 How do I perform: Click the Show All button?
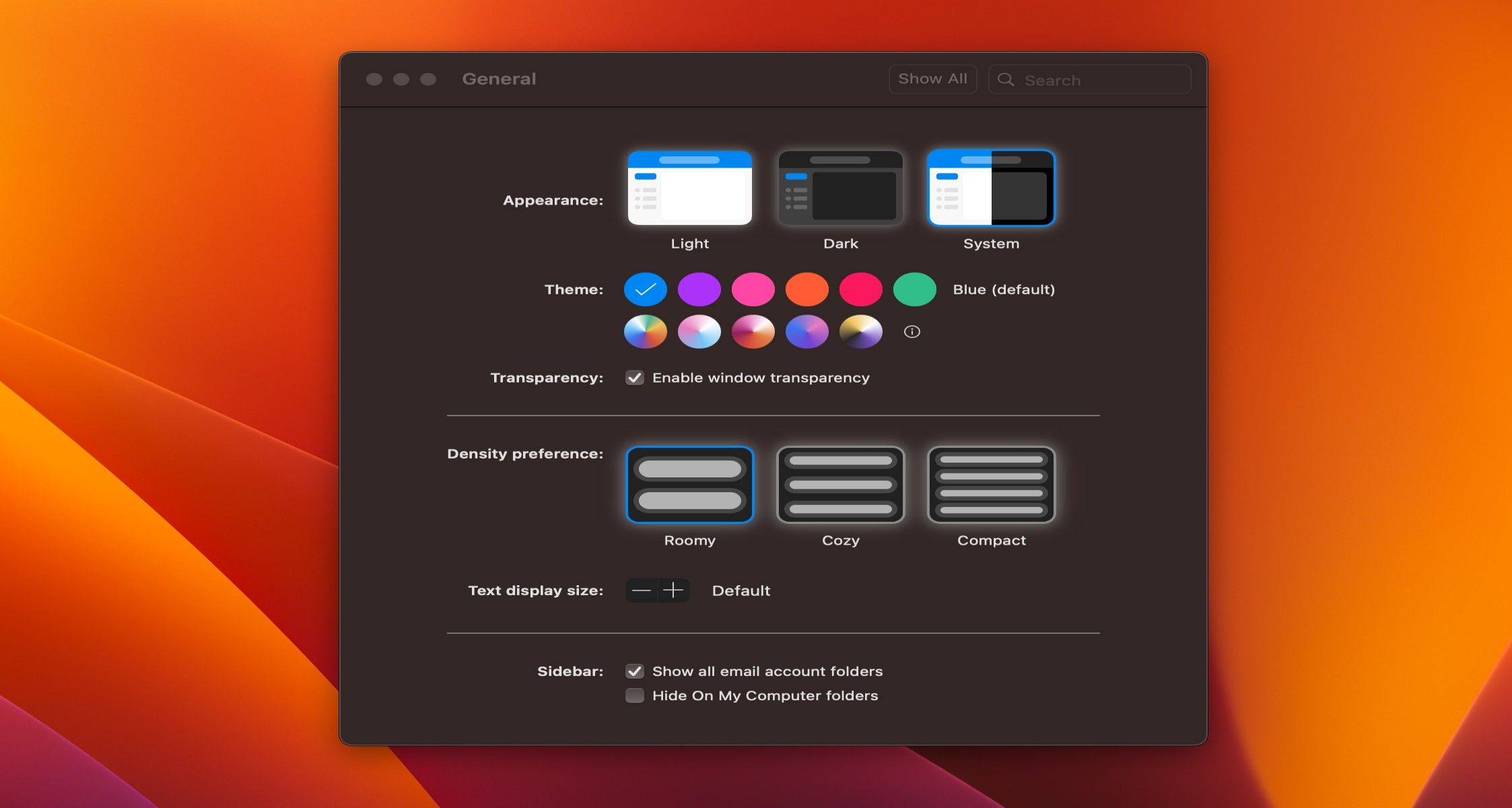932,78
